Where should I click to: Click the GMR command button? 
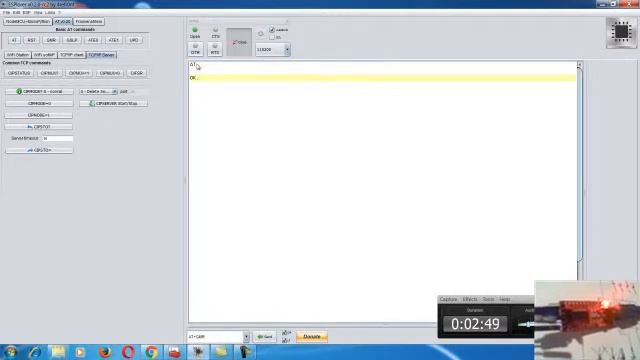click(x=51, y=40)
